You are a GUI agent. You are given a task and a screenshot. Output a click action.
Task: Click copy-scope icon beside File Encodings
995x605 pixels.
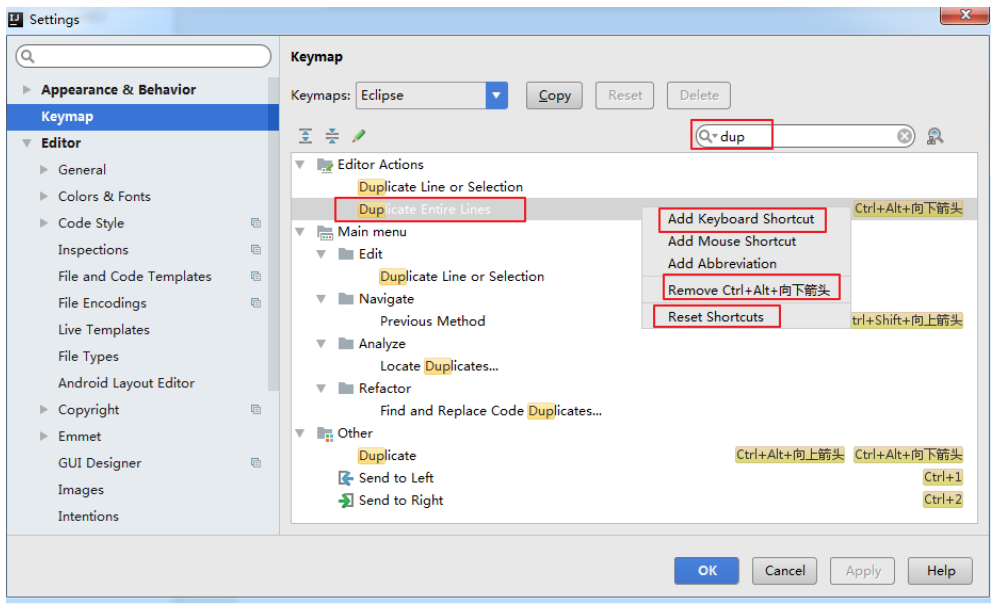tap(256, 303)
